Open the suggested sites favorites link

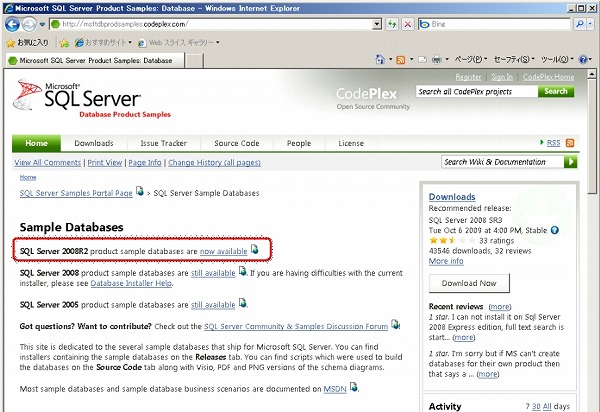coord(103,42)
